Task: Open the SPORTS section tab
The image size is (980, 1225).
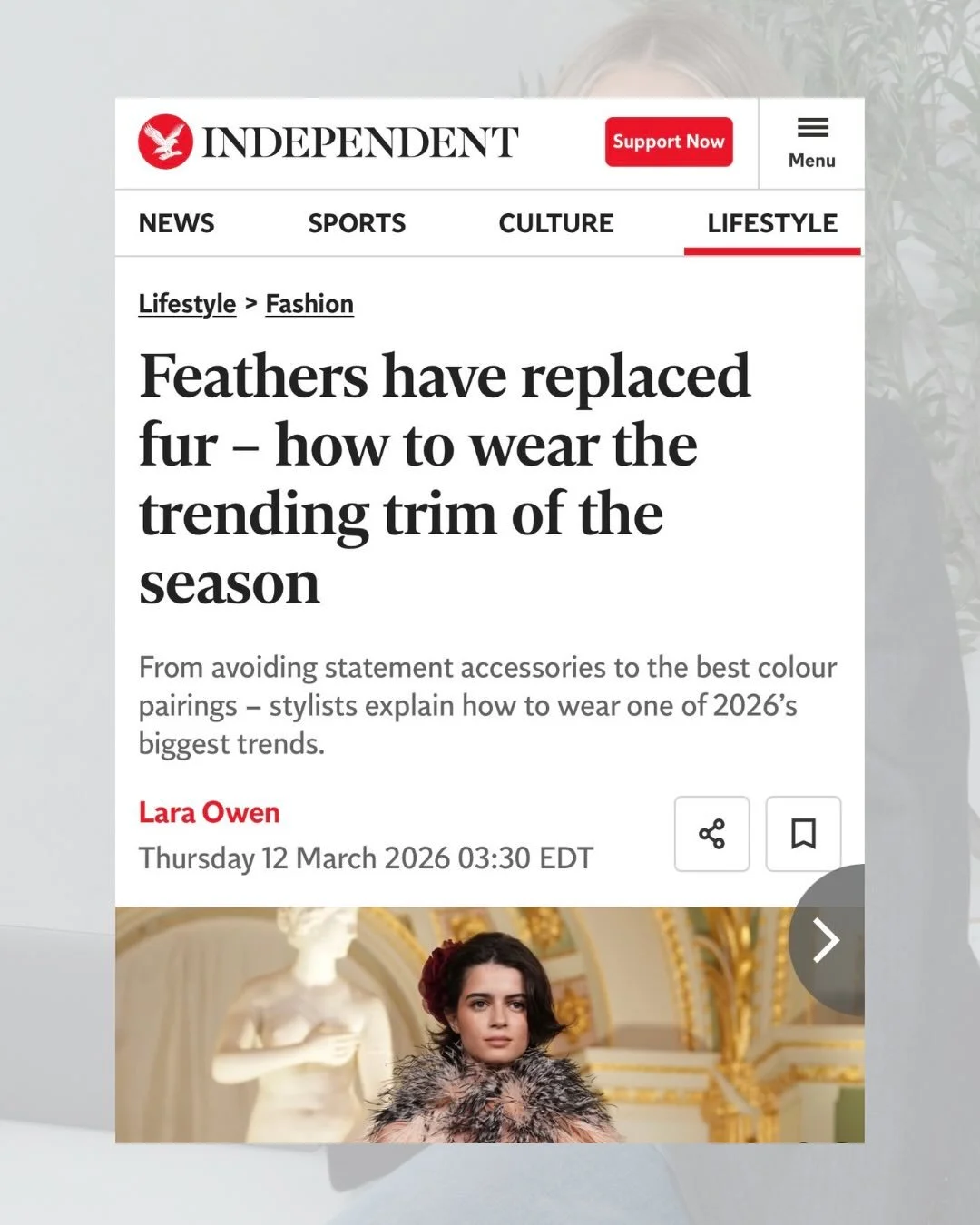Action: tap(357, 223)
